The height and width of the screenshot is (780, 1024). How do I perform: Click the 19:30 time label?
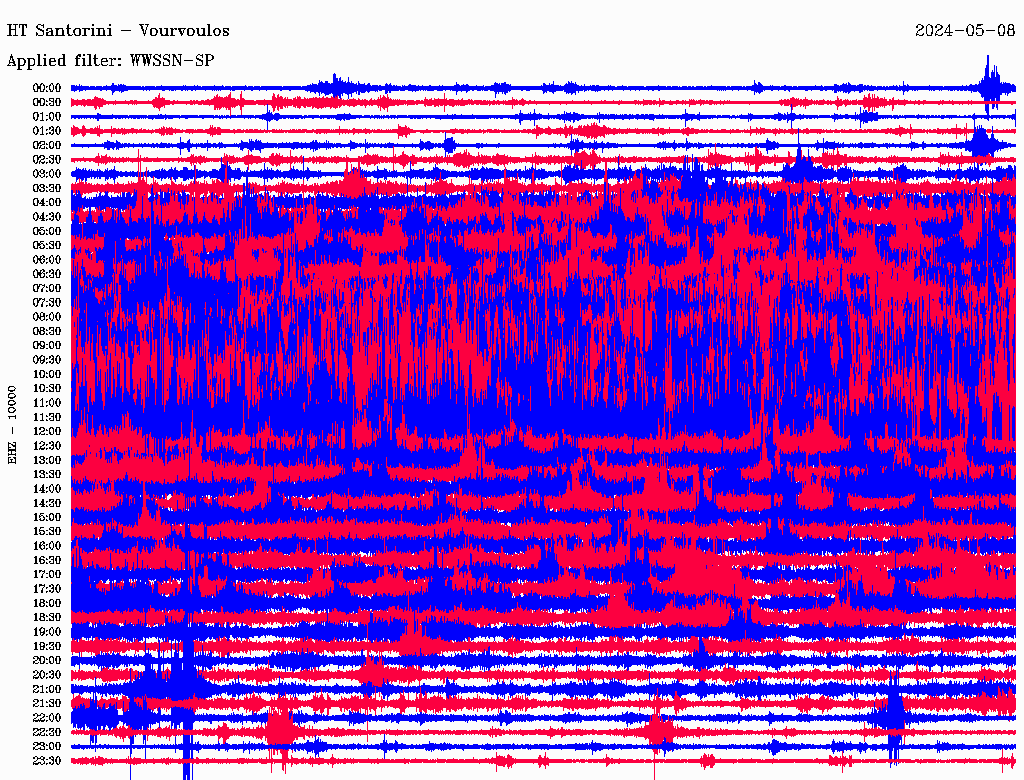(x=47, y=646)
